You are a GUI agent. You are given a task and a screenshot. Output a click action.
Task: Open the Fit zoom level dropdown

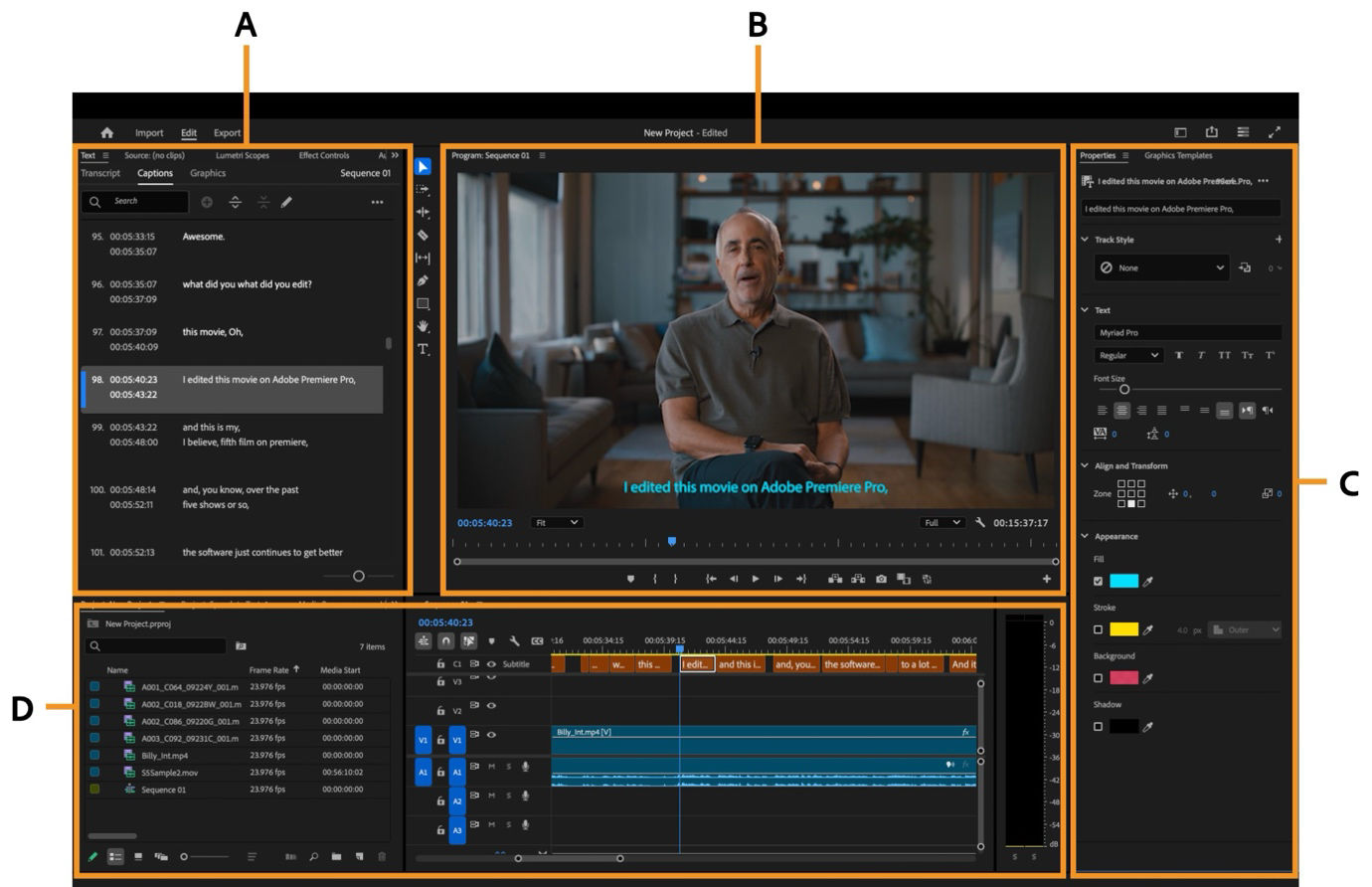point(557,522)
